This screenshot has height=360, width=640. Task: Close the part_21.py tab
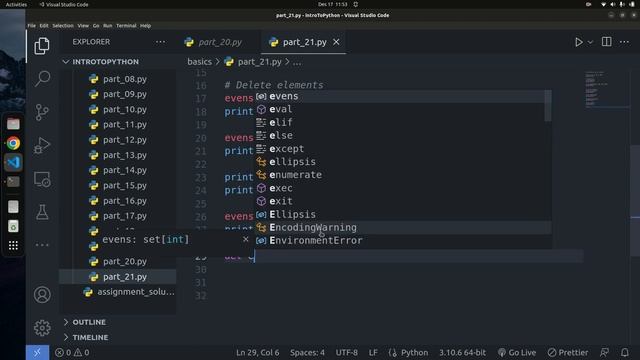coord(336,42)
